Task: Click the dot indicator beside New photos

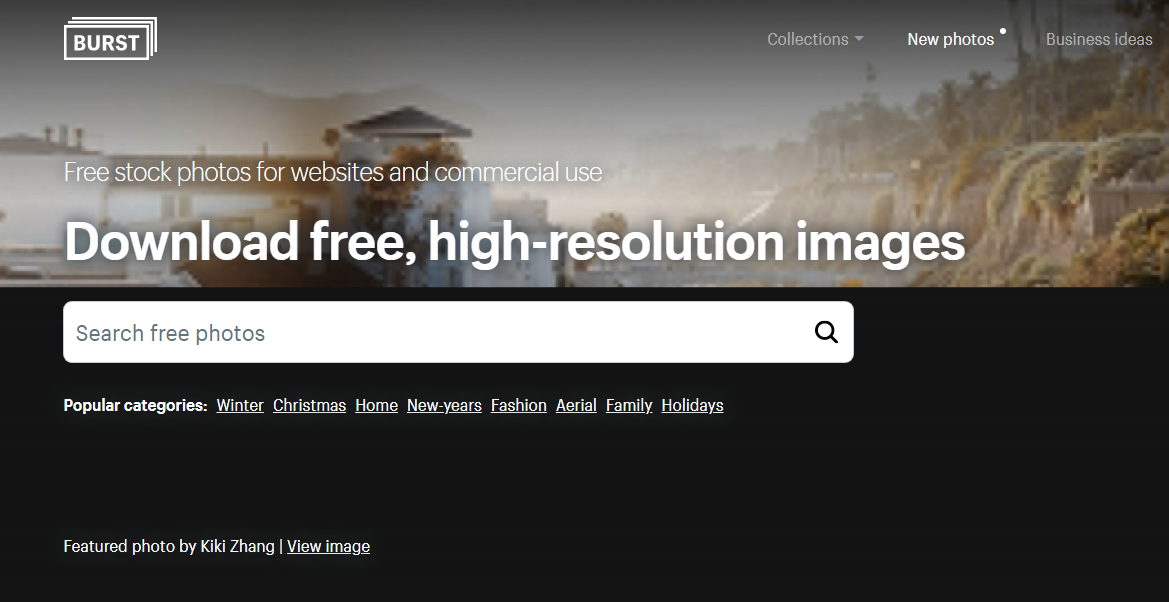Action: tap(1003, 31)
